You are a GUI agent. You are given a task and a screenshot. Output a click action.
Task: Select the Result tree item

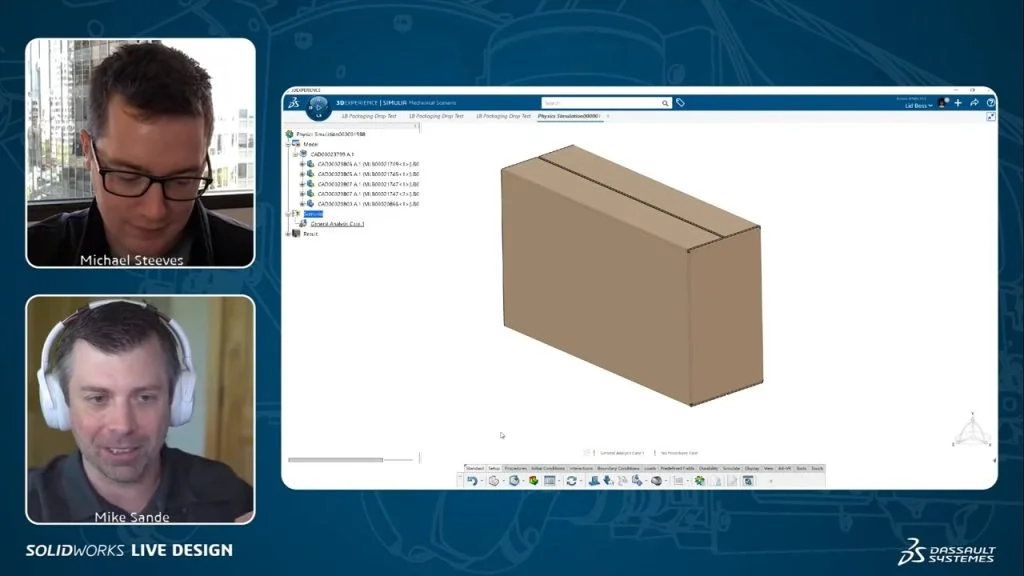click(x=310, y=234)
